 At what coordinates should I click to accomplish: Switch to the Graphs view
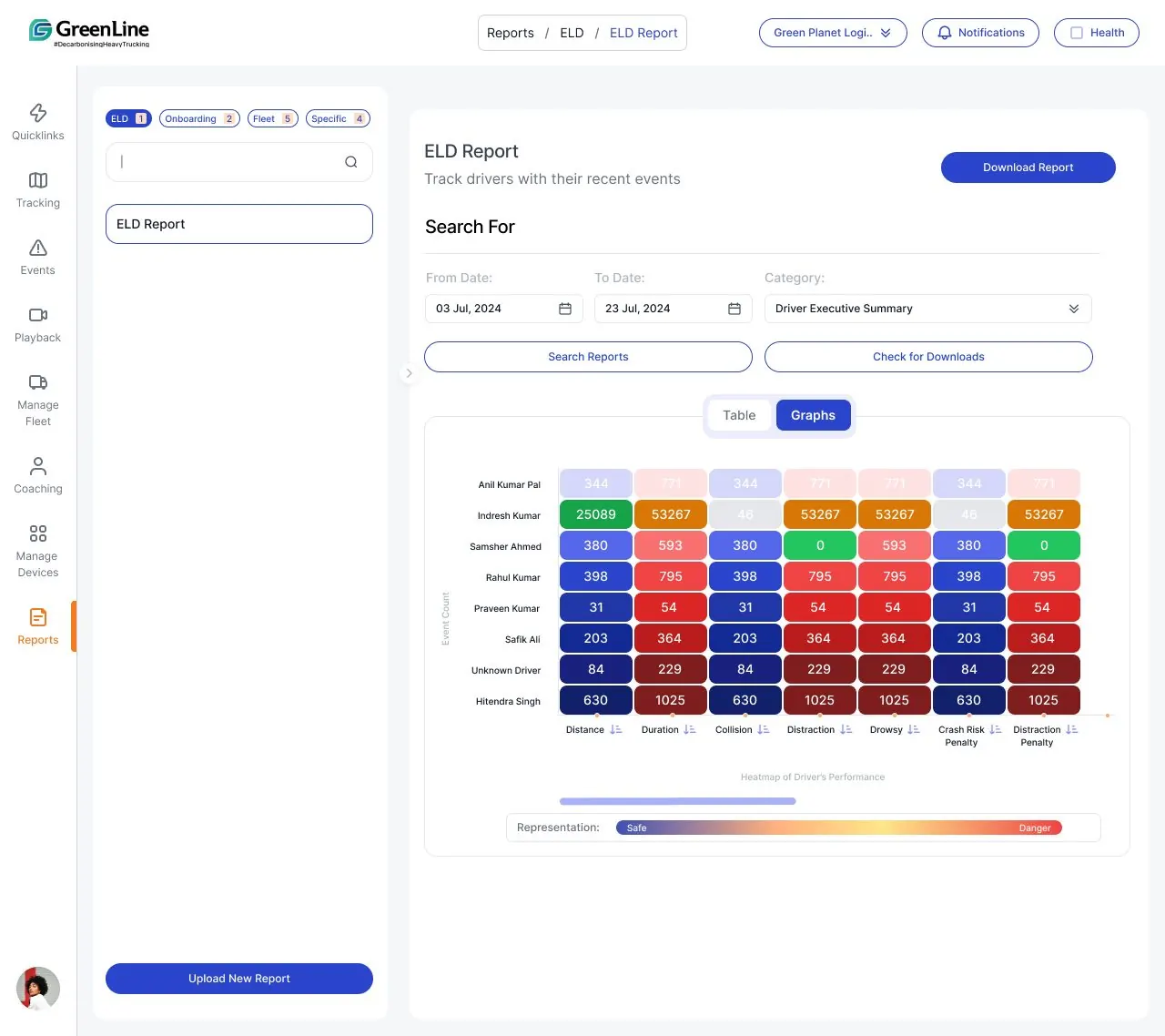point(813,415)
